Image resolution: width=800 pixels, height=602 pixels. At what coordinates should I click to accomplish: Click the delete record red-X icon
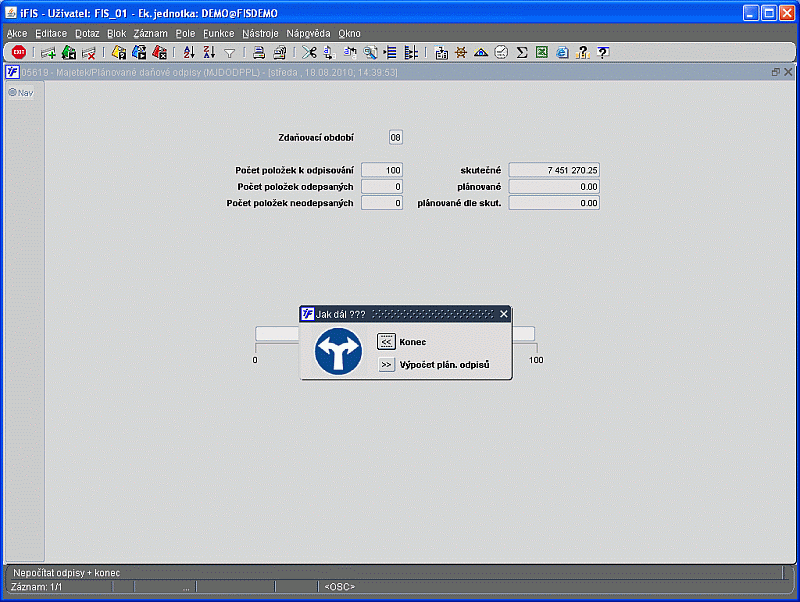coord(89,53)
